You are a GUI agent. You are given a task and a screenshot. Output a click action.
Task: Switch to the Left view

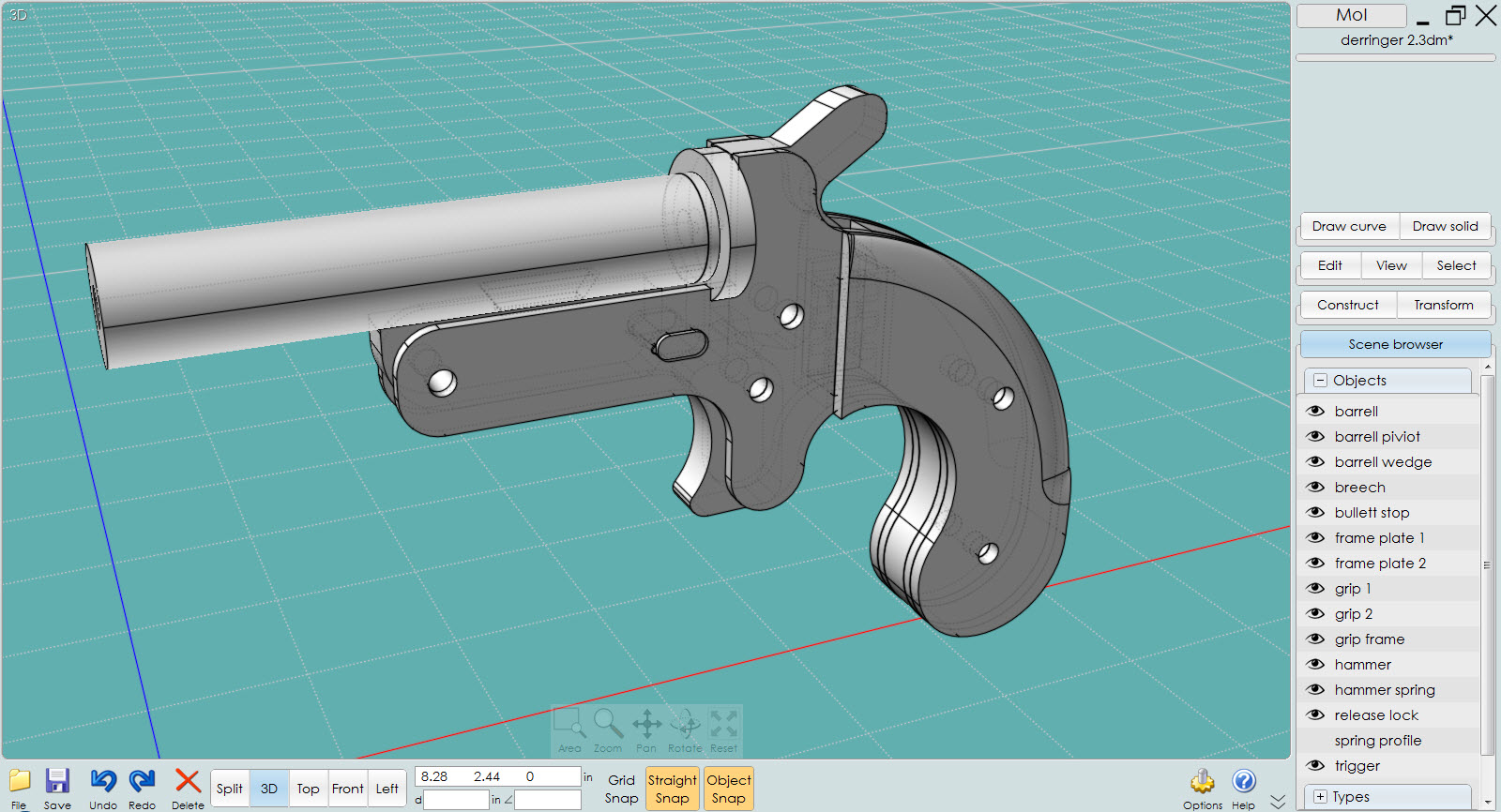[x=387, y=789]
